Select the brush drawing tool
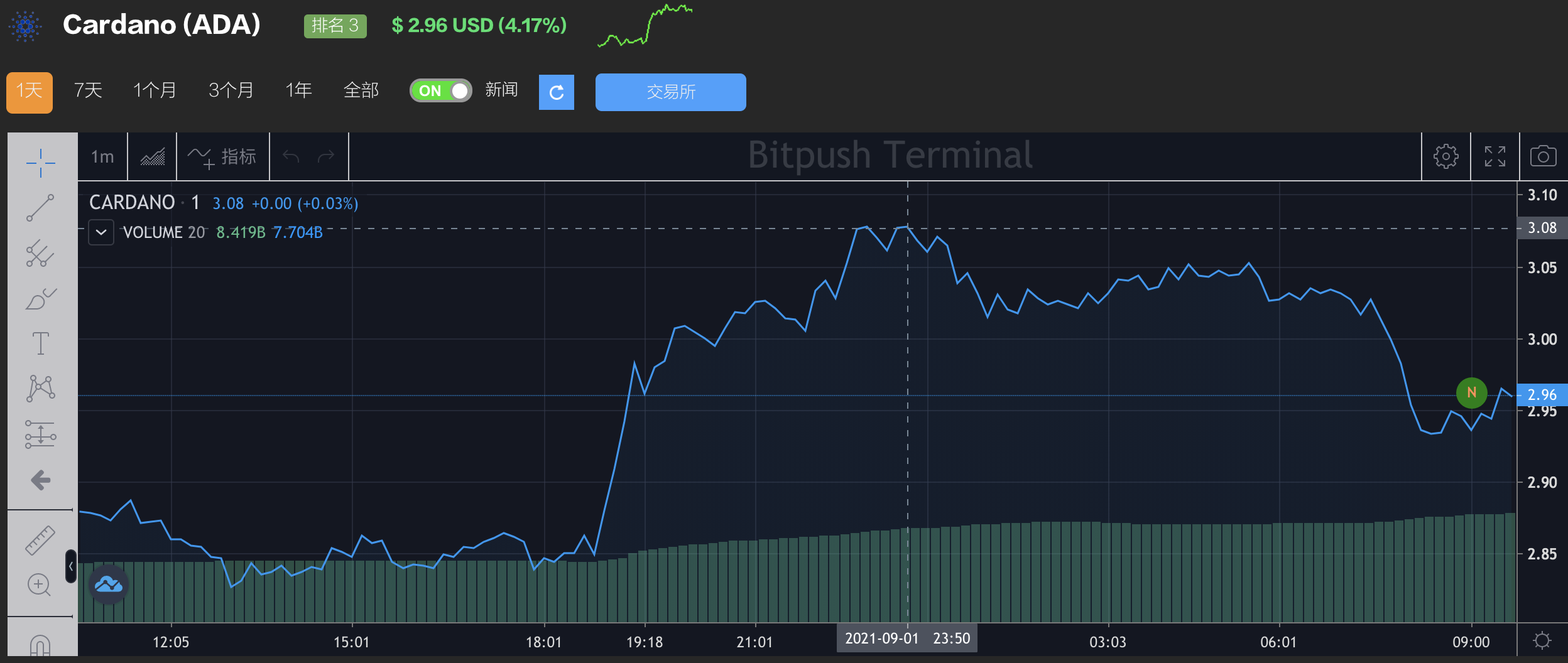The image size is (1568, 663). pyautogui.click(x=41, y=299)
